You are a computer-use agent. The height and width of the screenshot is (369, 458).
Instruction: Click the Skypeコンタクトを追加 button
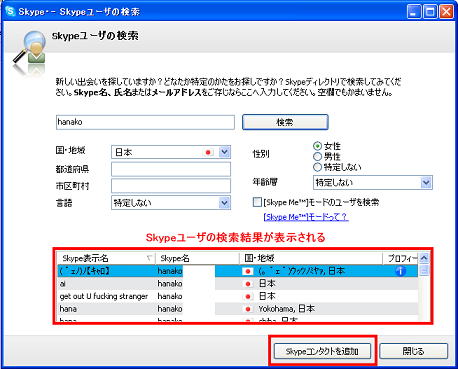pos(322,351)
